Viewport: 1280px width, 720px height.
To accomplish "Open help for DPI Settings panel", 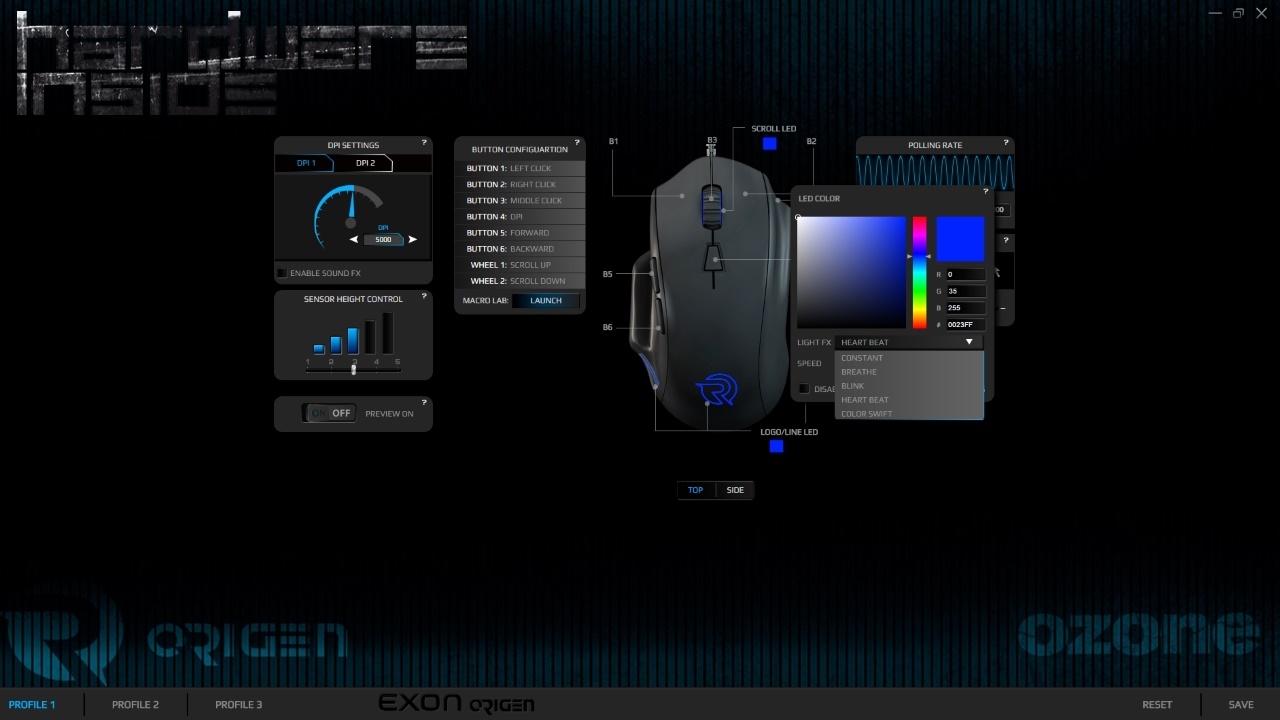I will [x=424, y=143].
